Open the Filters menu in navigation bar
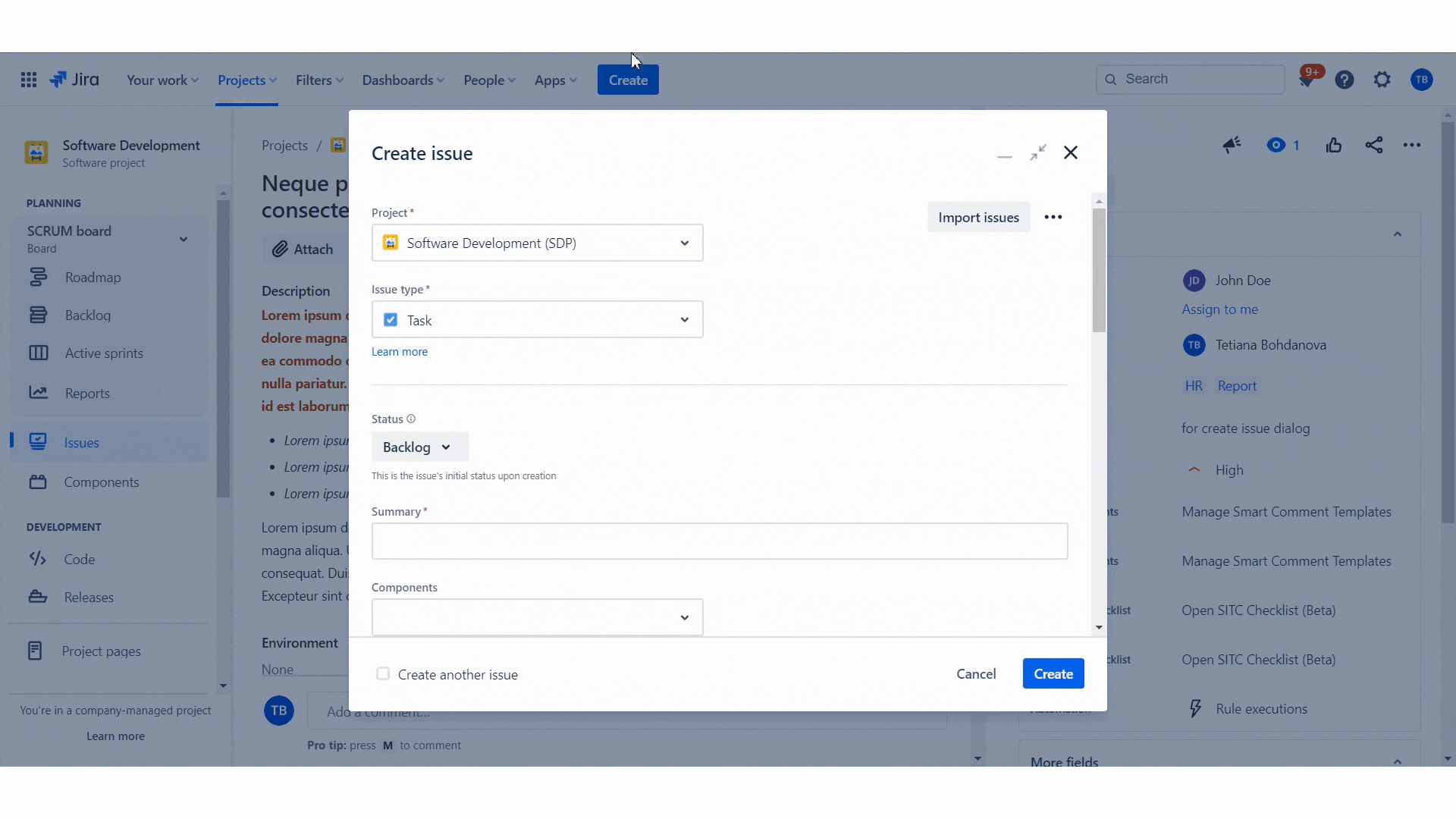The width and height of the screenshot is (1456, 819). click(x=319, y=80)
